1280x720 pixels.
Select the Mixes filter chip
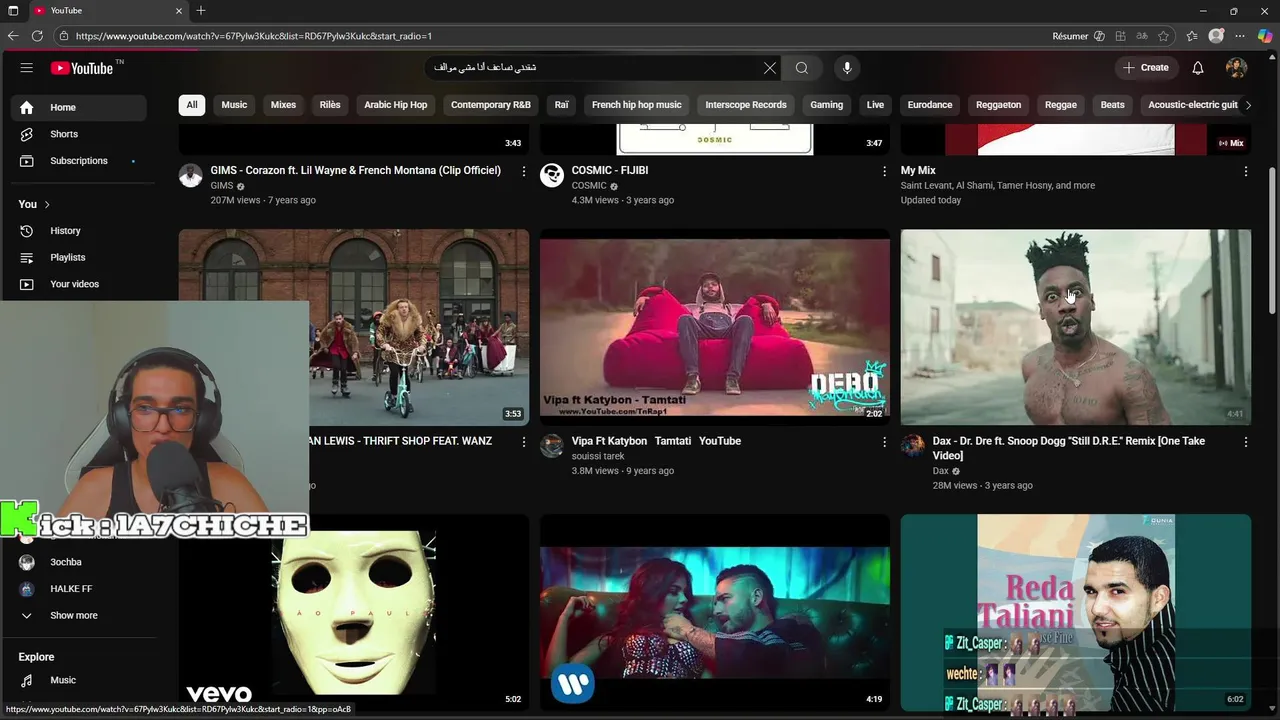283,105
